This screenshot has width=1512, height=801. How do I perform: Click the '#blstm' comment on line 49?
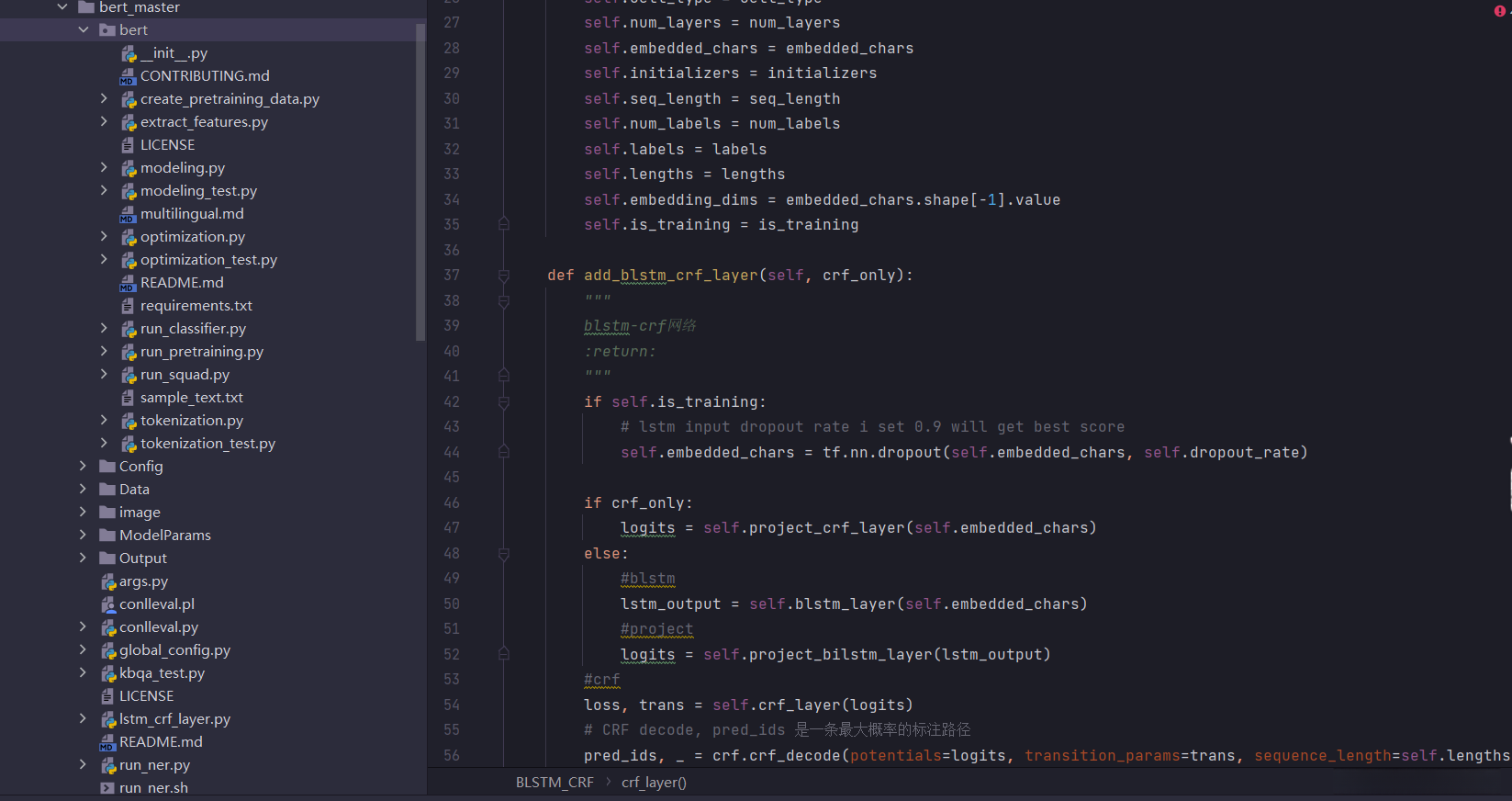point(648,579)
